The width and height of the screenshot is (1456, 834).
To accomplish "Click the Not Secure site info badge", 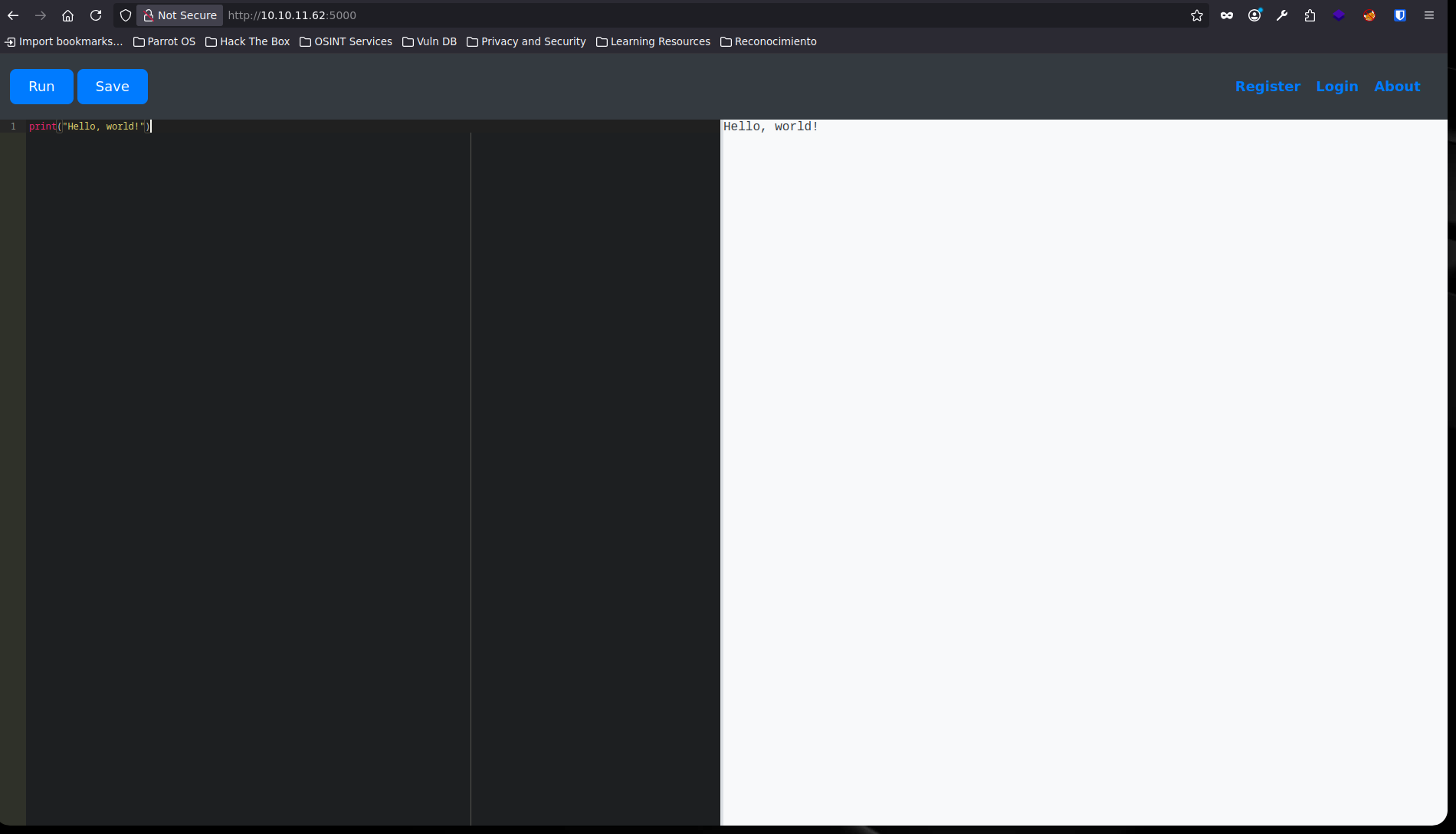I will tap(180, 15).
